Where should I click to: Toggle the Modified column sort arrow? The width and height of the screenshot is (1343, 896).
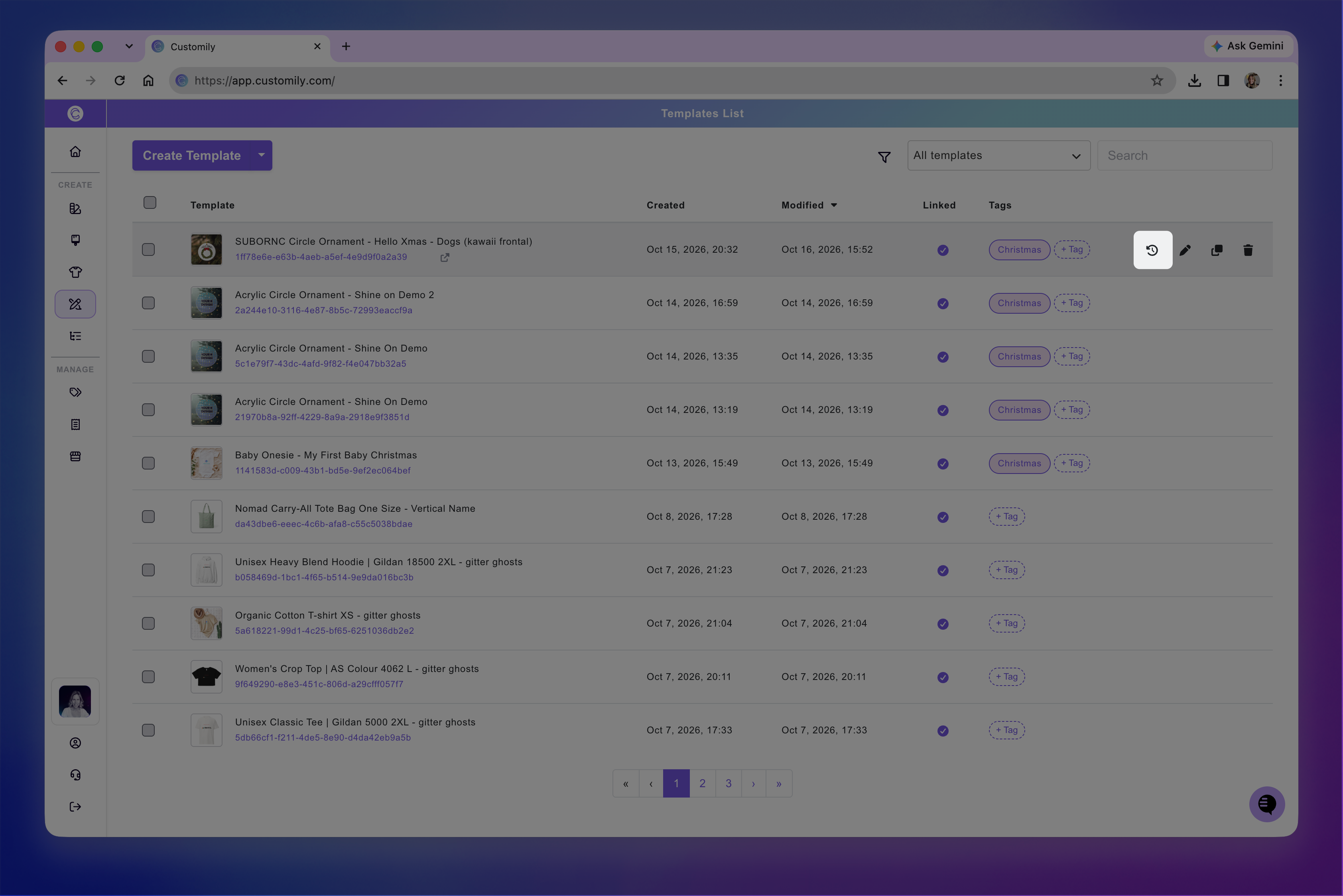(833, 205)
